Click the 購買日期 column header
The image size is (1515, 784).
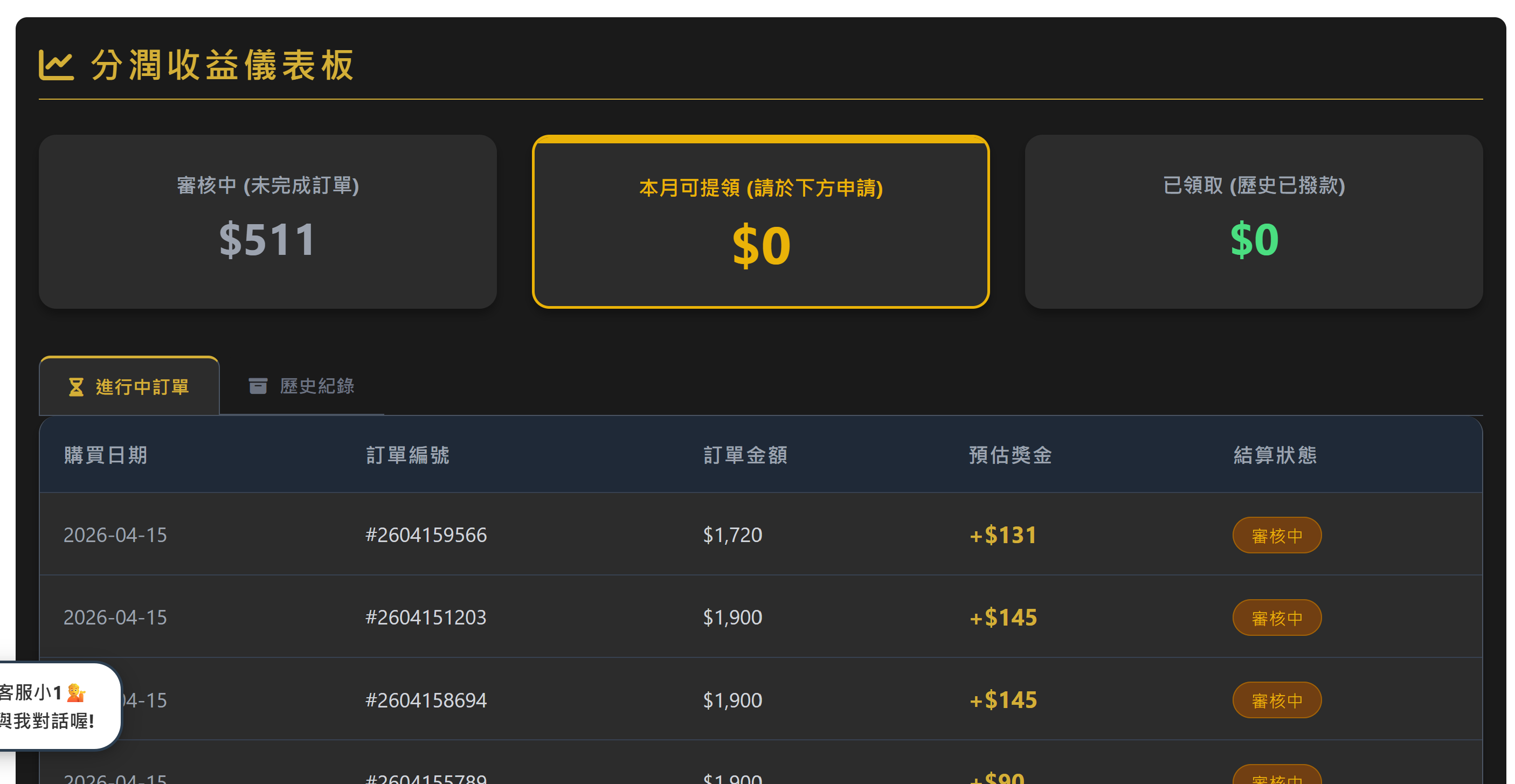pyautogui.click(x=106, y=455)
